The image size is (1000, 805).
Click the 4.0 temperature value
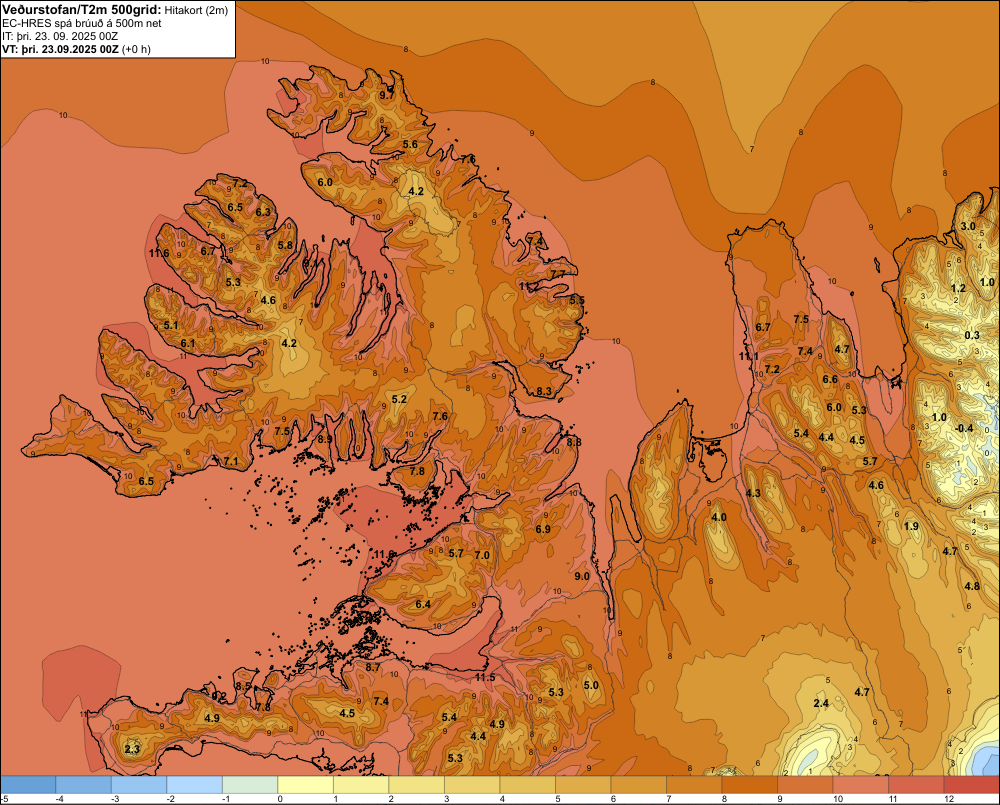pos(719,517)
